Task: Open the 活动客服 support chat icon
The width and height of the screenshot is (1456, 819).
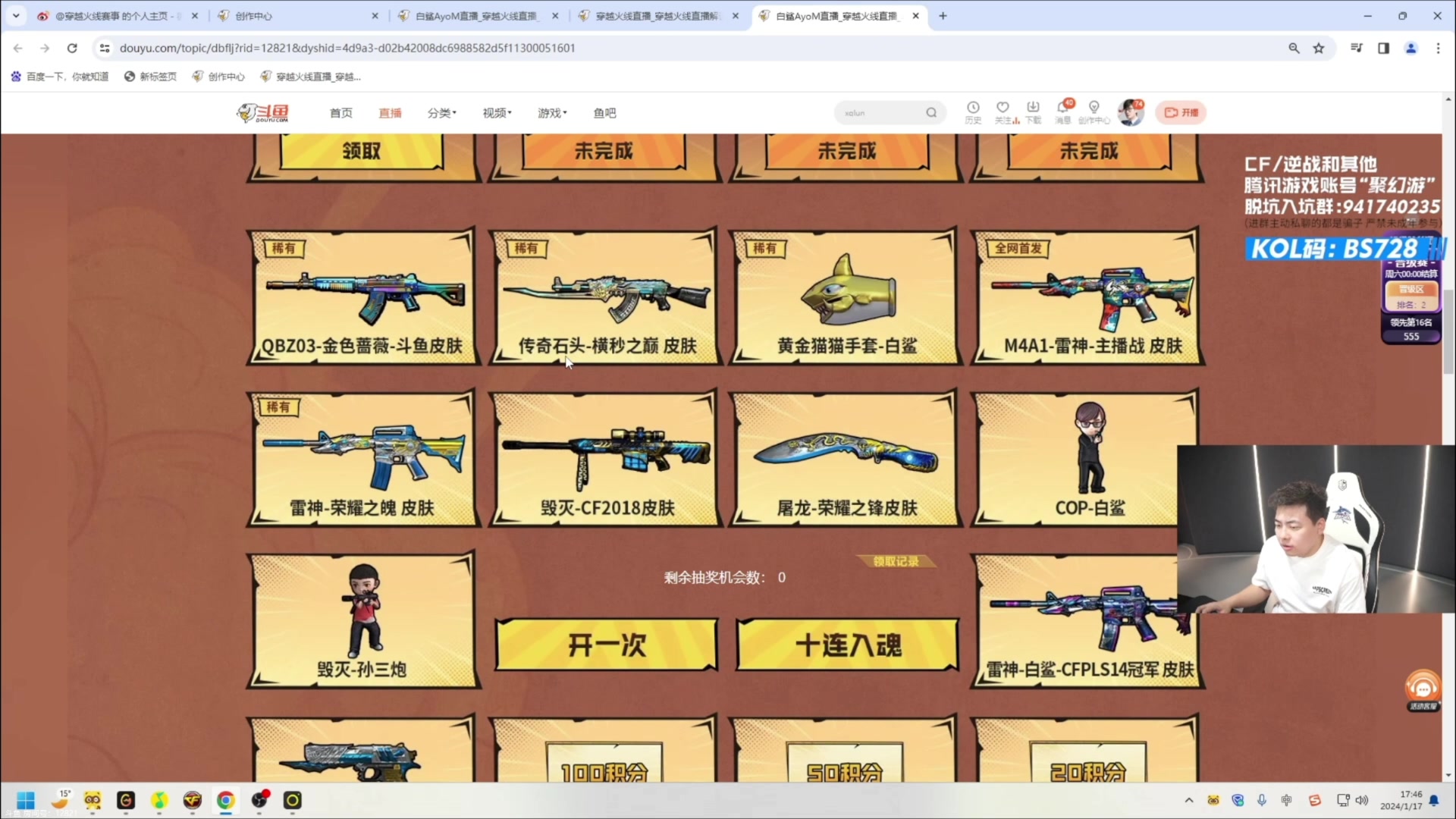Action: pyautogui.click(x=1423, y=689)
